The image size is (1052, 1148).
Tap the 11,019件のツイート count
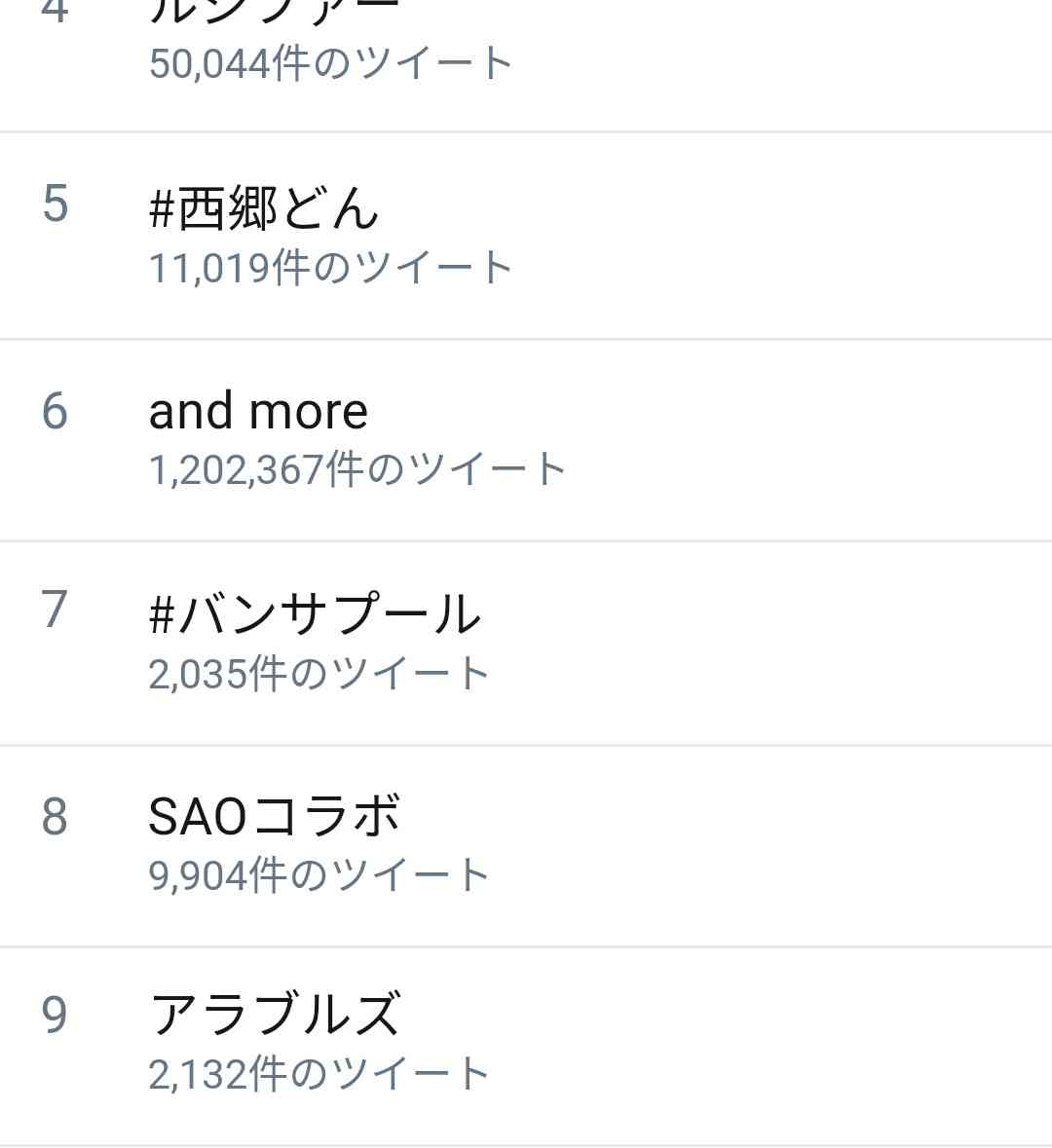(x=330, y=267)
